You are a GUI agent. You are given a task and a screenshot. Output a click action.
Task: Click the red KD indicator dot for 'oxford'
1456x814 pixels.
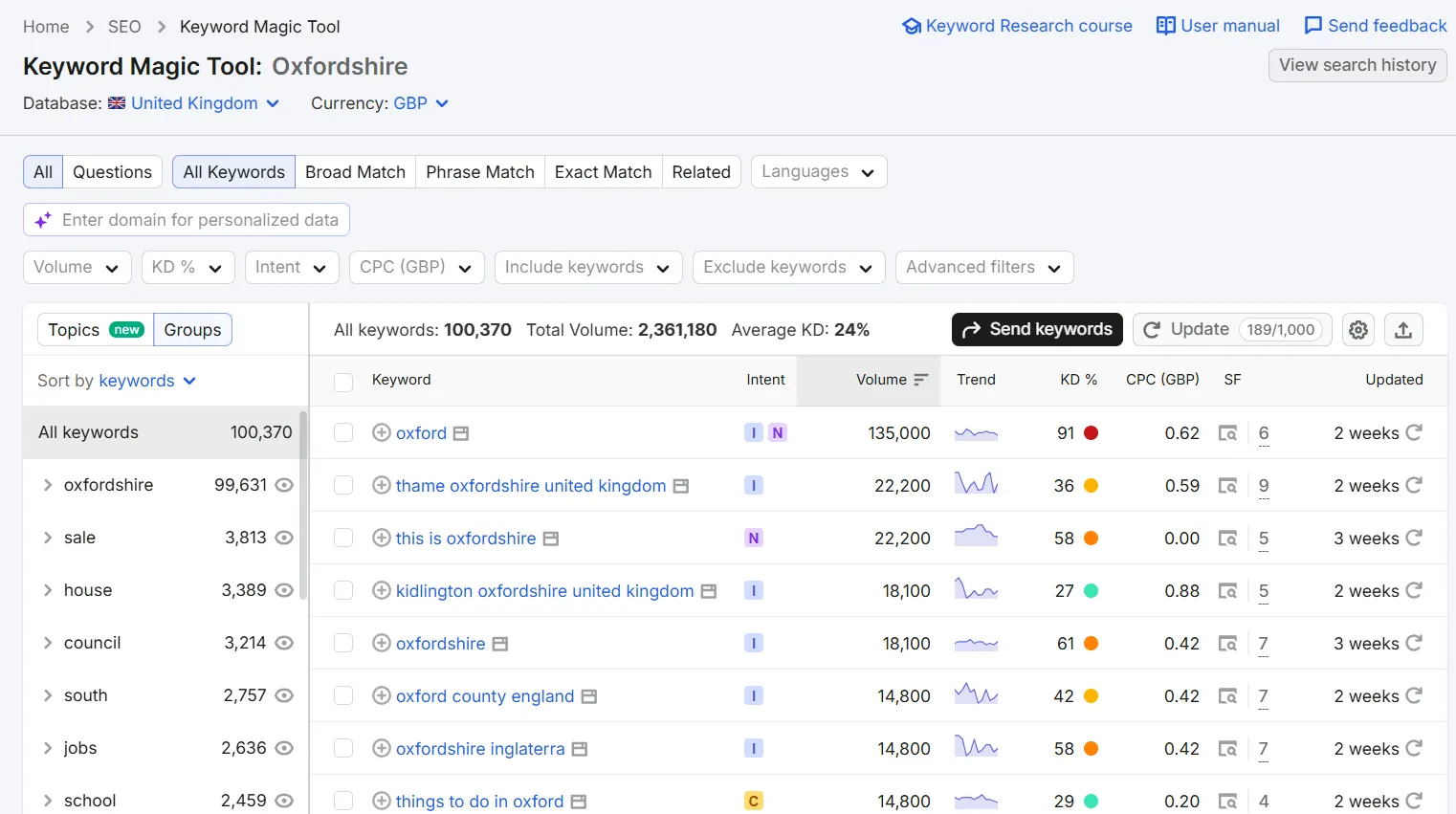click(1091, 433)
